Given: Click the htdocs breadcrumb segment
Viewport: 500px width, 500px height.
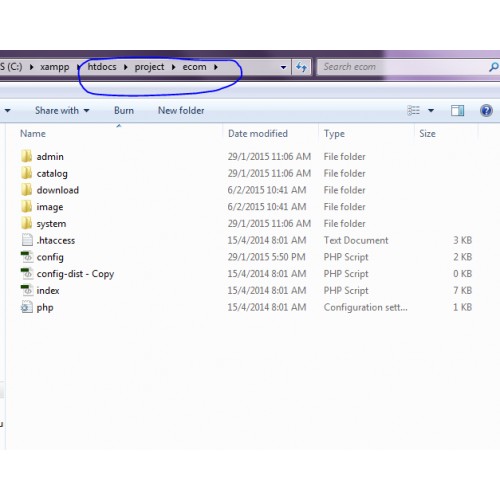Looking at the screenshot, I should click(x=102, y=67).
